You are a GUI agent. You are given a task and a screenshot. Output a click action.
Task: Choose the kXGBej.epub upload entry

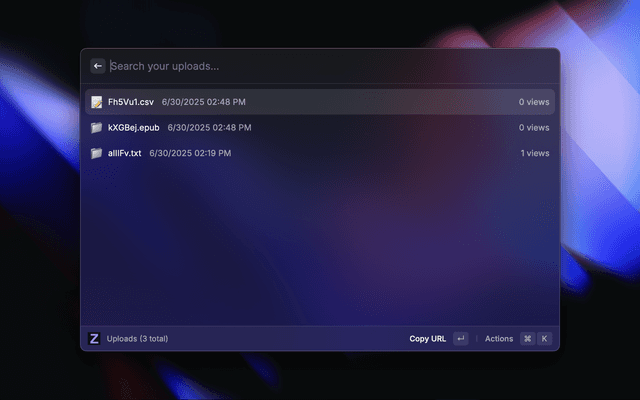(x=320, y=128)
